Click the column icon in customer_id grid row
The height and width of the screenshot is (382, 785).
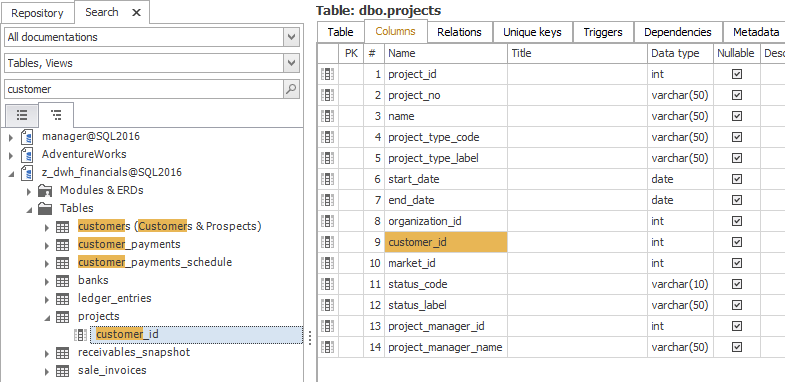pos(327,242)
